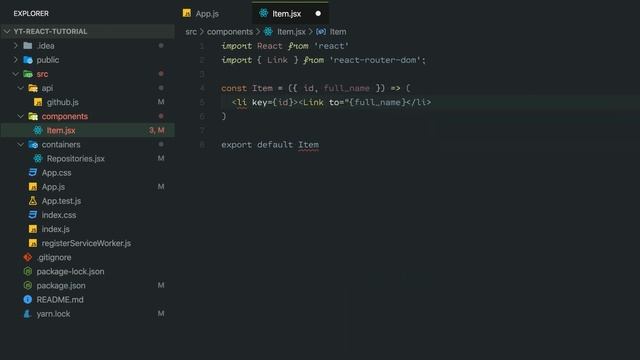Click the yarn icon beside yarn.lock

point(27,313)
